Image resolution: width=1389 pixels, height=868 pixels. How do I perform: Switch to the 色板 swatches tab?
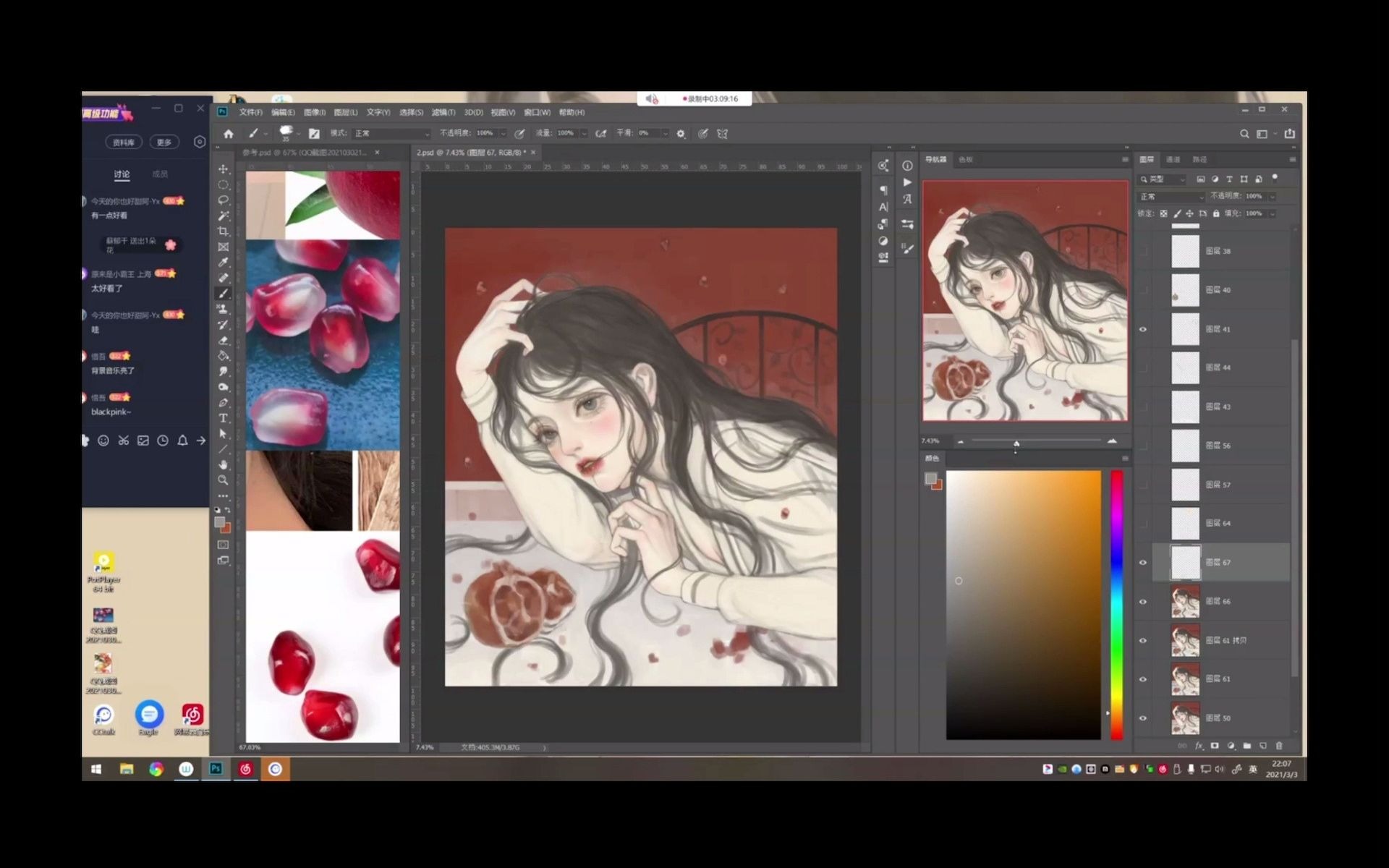[x=966, y=159]
